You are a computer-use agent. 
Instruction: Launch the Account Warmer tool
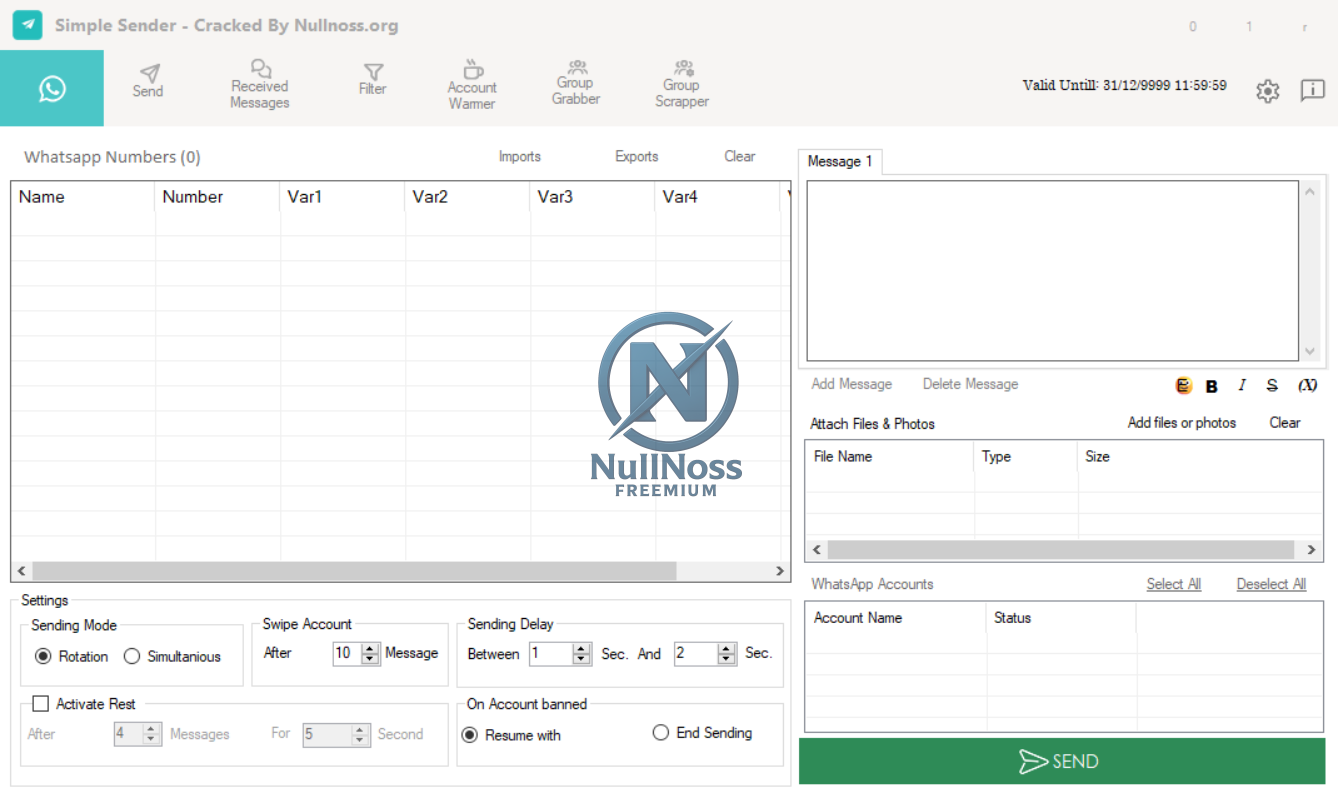[x=472, y=84]
